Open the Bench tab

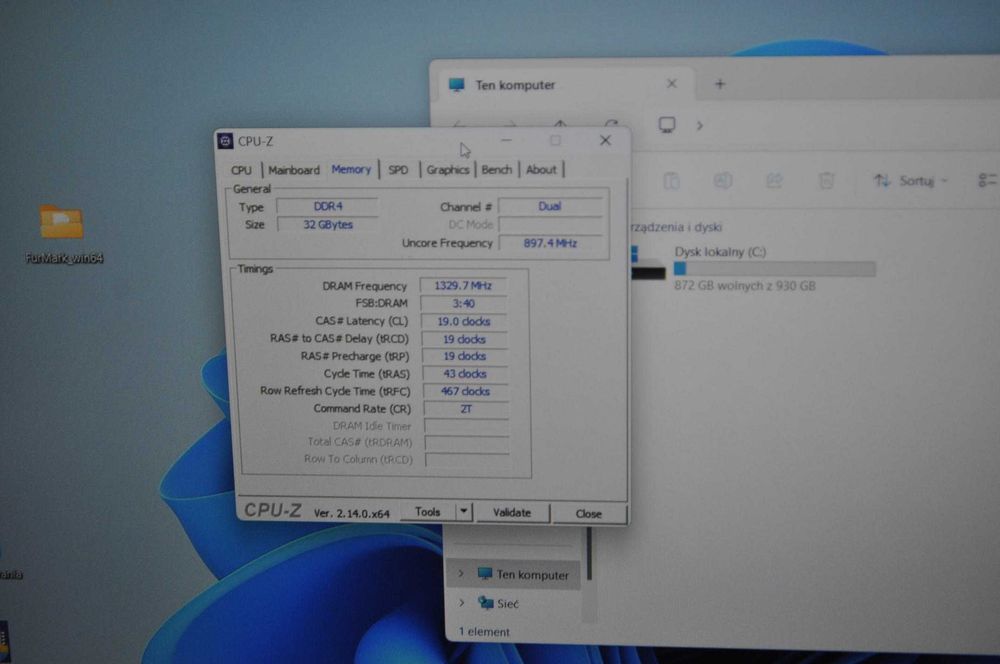pyautogui.click(x=497, y=170)
